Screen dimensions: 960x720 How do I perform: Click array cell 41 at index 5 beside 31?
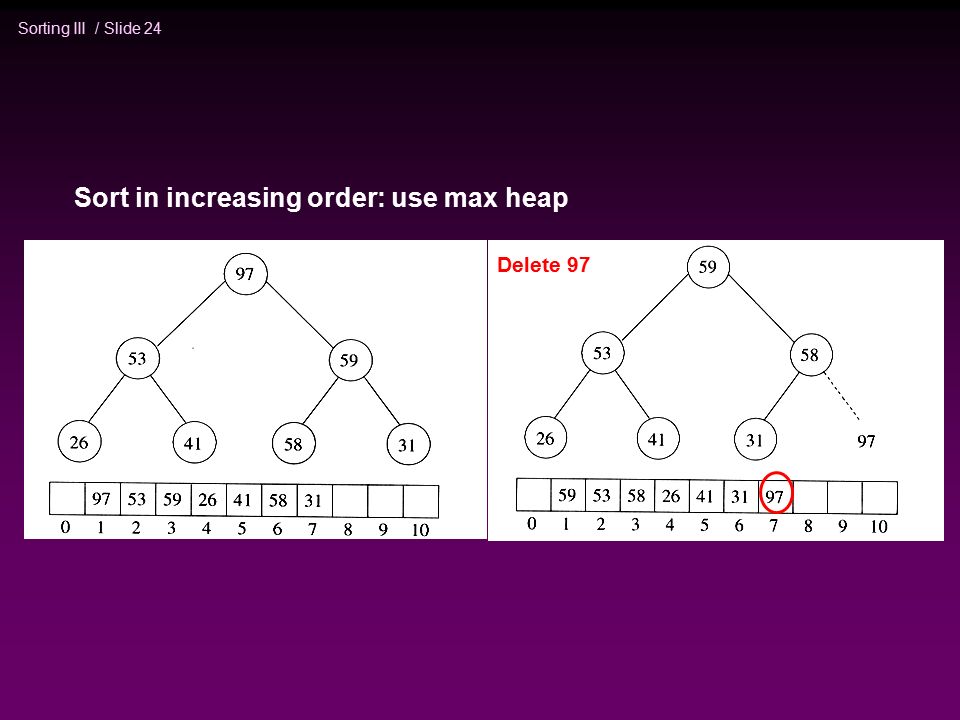point(705,496)
